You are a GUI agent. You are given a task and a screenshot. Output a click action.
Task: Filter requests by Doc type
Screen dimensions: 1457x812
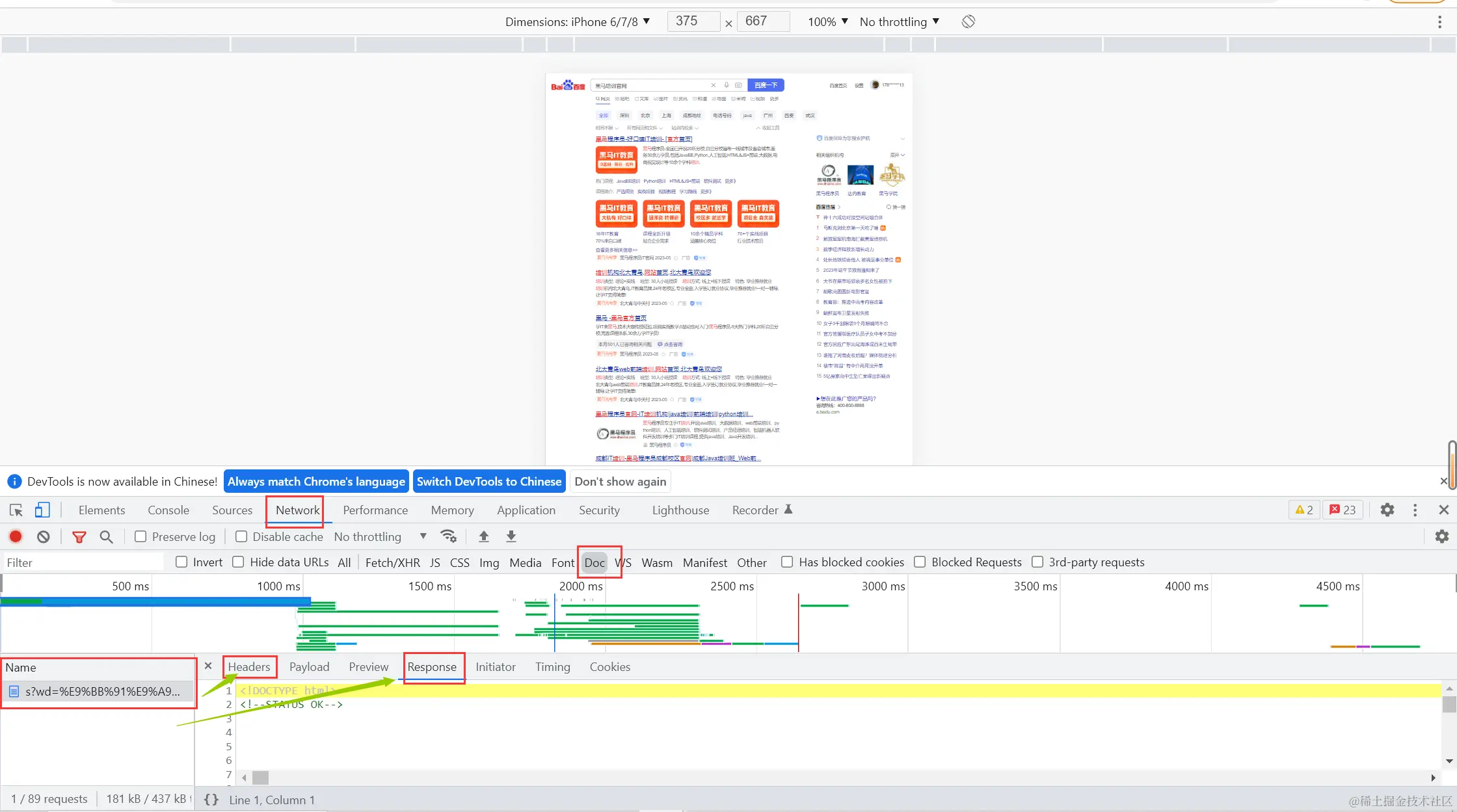(x=595, y=562)
